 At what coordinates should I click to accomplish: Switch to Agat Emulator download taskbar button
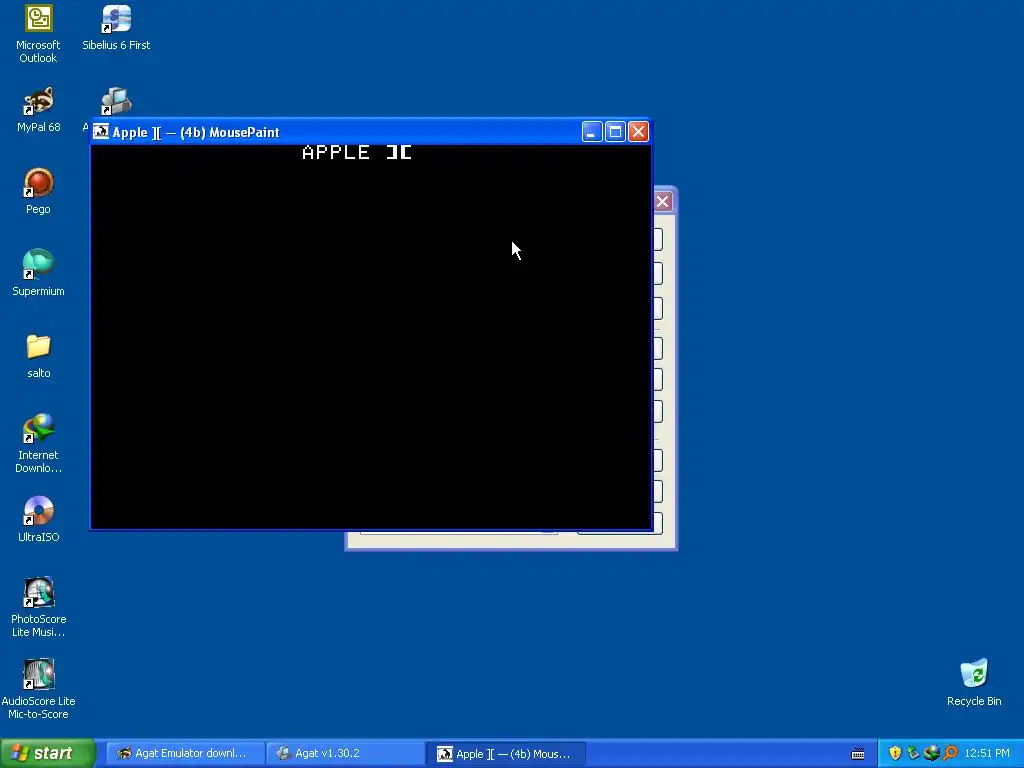pyautogui.click(x=185, y=753)
